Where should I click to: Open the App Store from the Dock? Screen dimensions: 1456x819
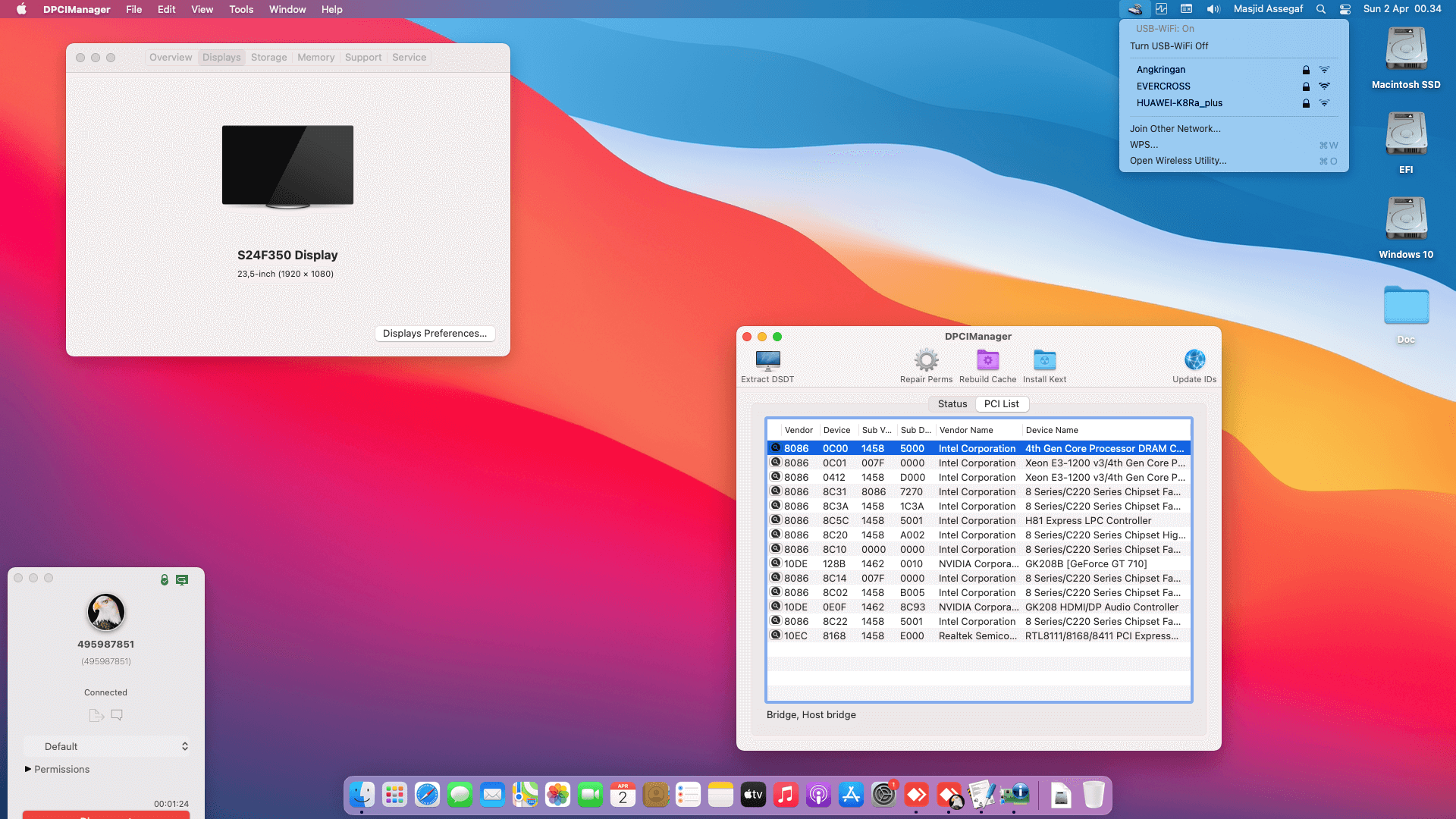tap(851, 795)
